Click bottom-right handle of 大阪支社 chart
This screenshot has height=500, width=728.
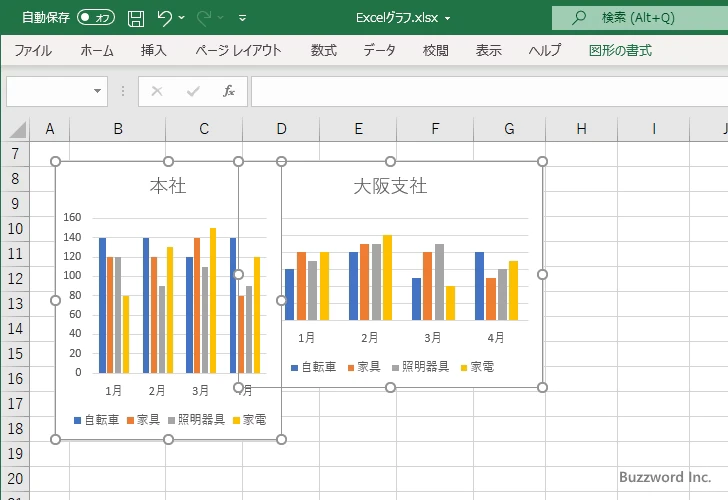(542, 387)
